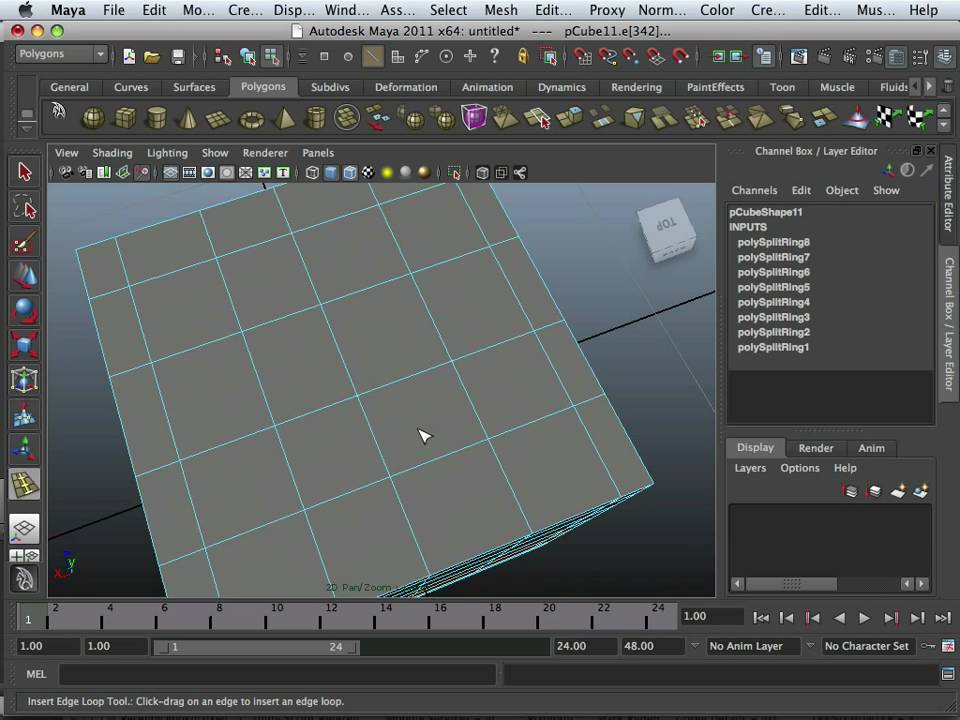Select polySplitRing8 input node
The height and width of the screenshot is (720, 960).
coord(773,242)
